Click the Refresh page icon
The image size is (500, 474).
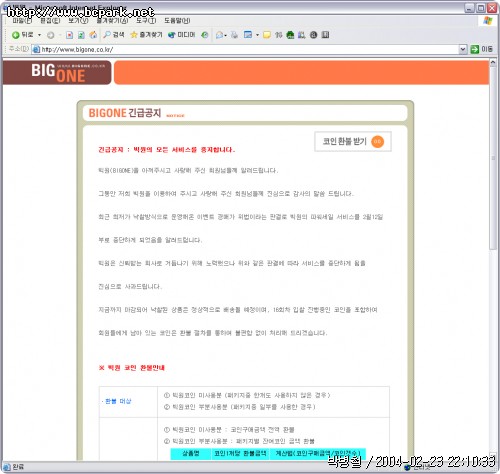point(81,35)
